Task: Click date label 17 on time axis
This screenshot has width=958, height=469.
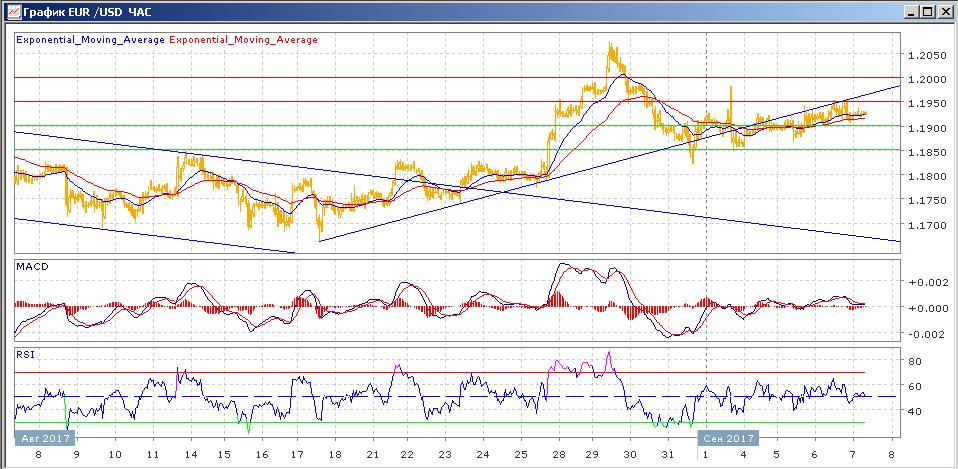Action: [x=298, y=455]
